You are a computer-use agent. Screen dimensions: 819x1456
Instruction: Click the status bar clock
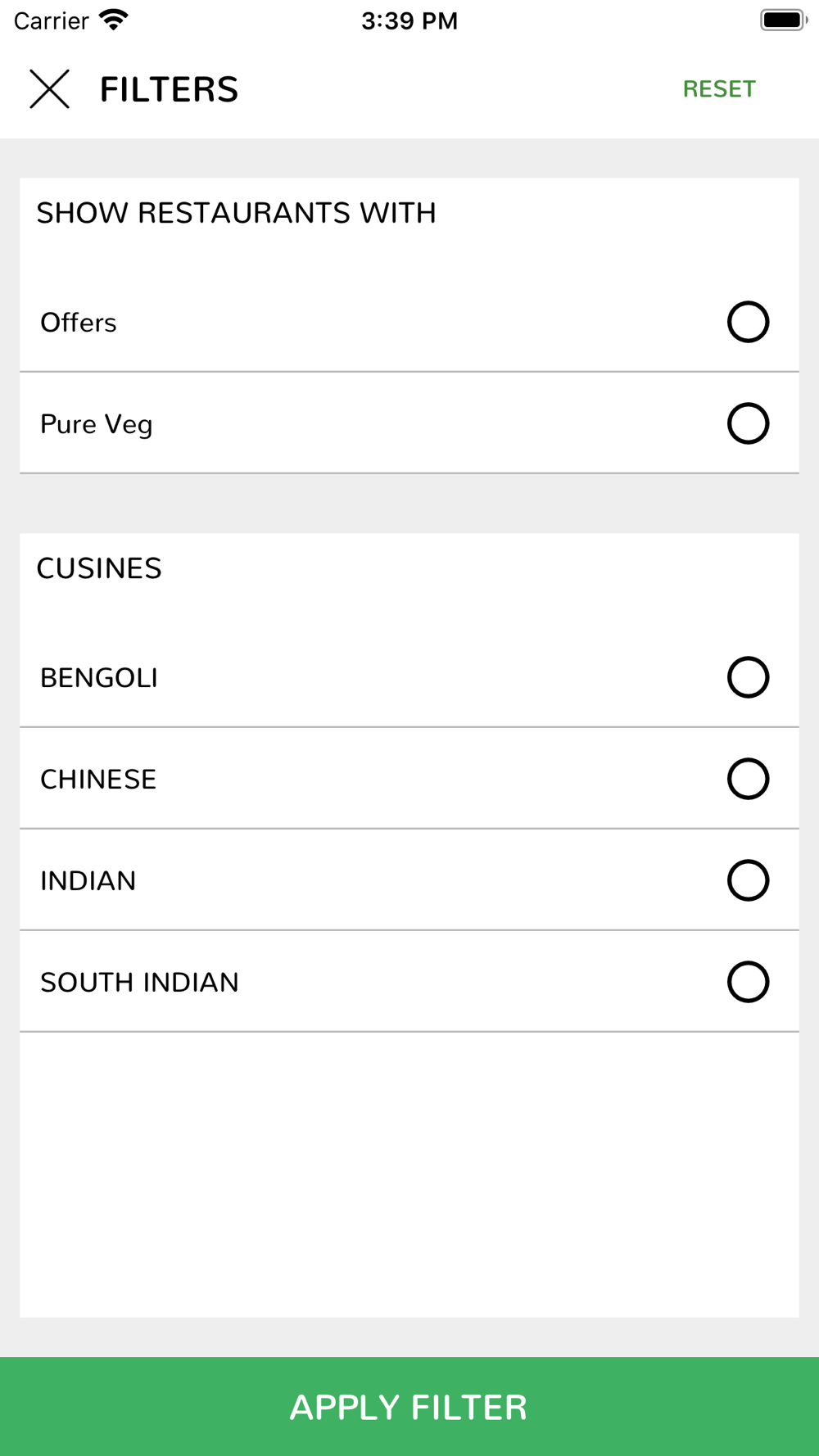[409, 20]
